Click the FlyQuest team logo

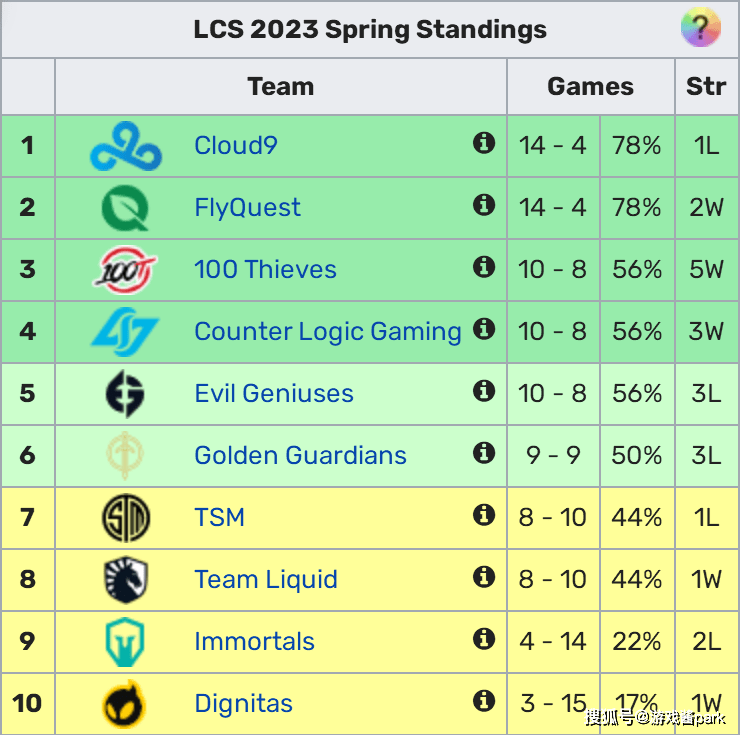[x=126, y=208]
